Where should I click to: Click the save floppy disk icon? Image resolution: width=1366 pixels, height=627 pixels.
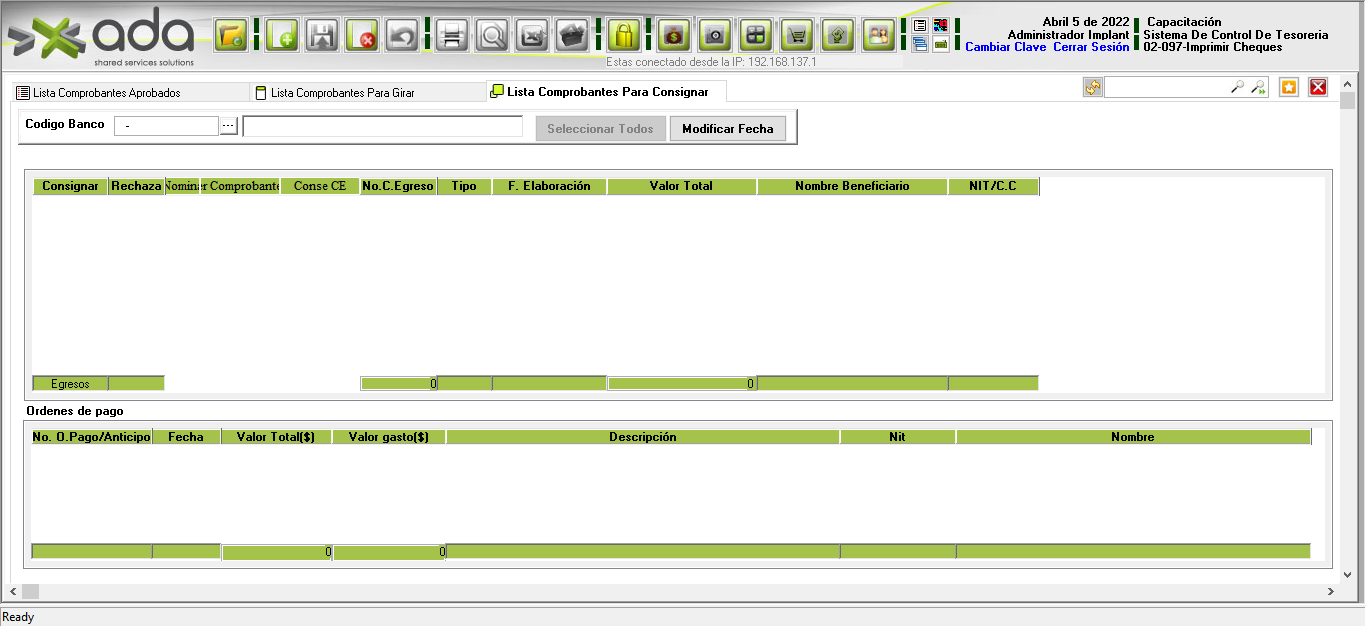[x=322, y=36]
